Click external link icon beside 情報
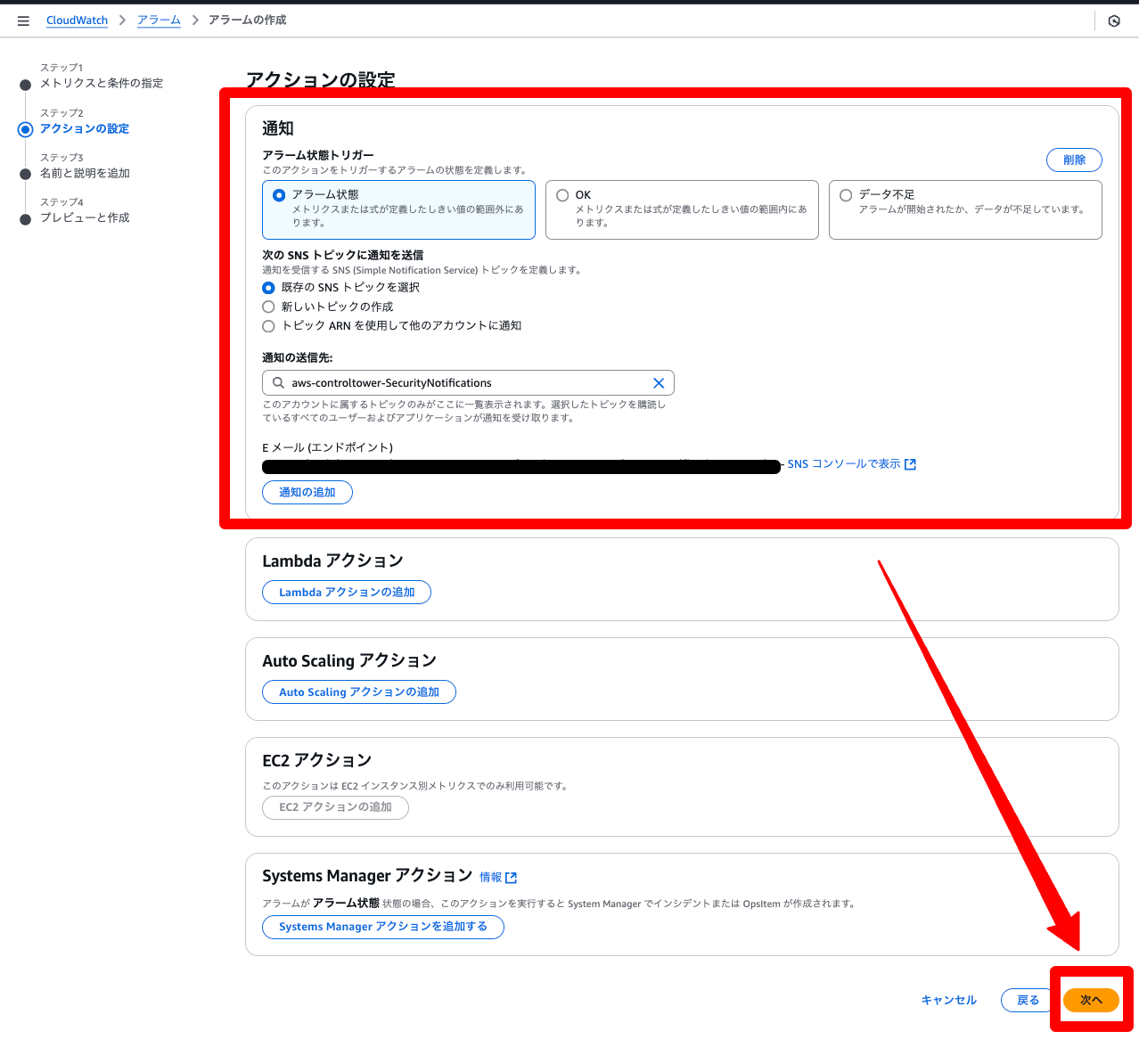Viewport: 1139px width, 1064px height. click(512, 878)
